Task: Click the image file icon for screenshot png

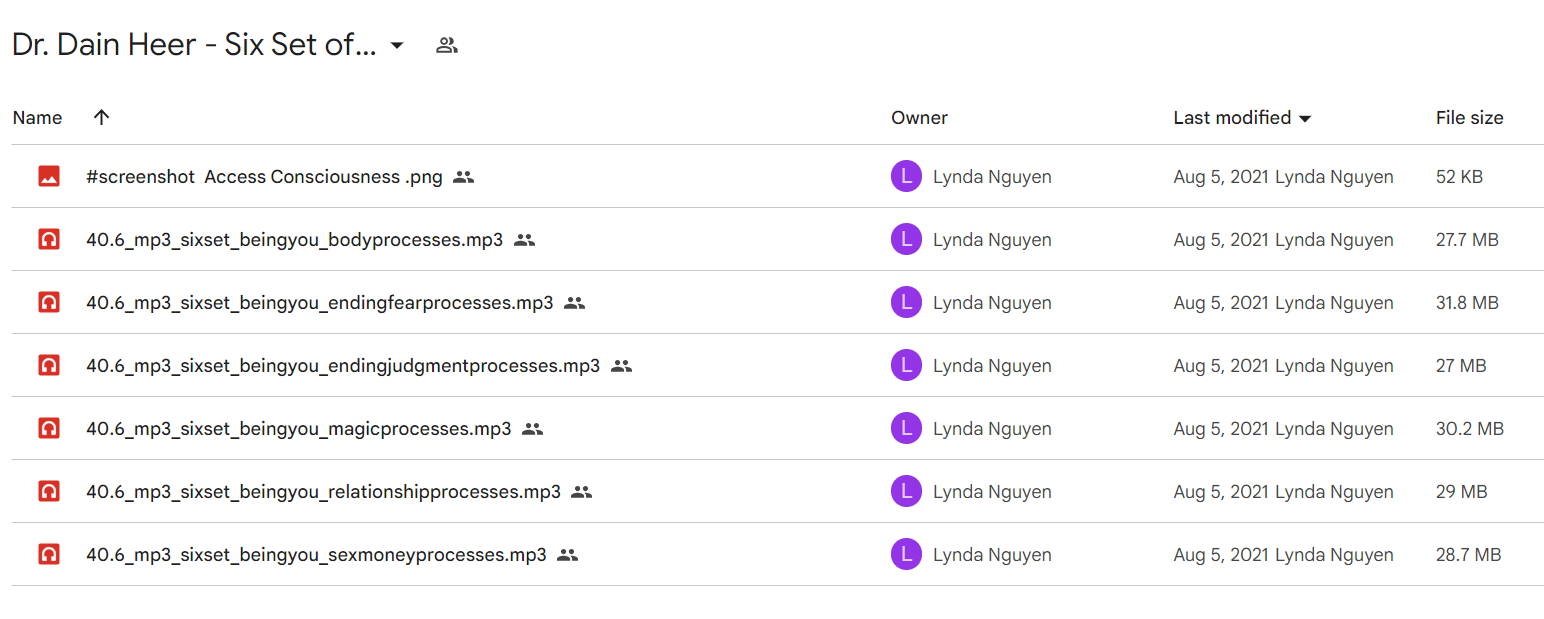Action: 49,177
